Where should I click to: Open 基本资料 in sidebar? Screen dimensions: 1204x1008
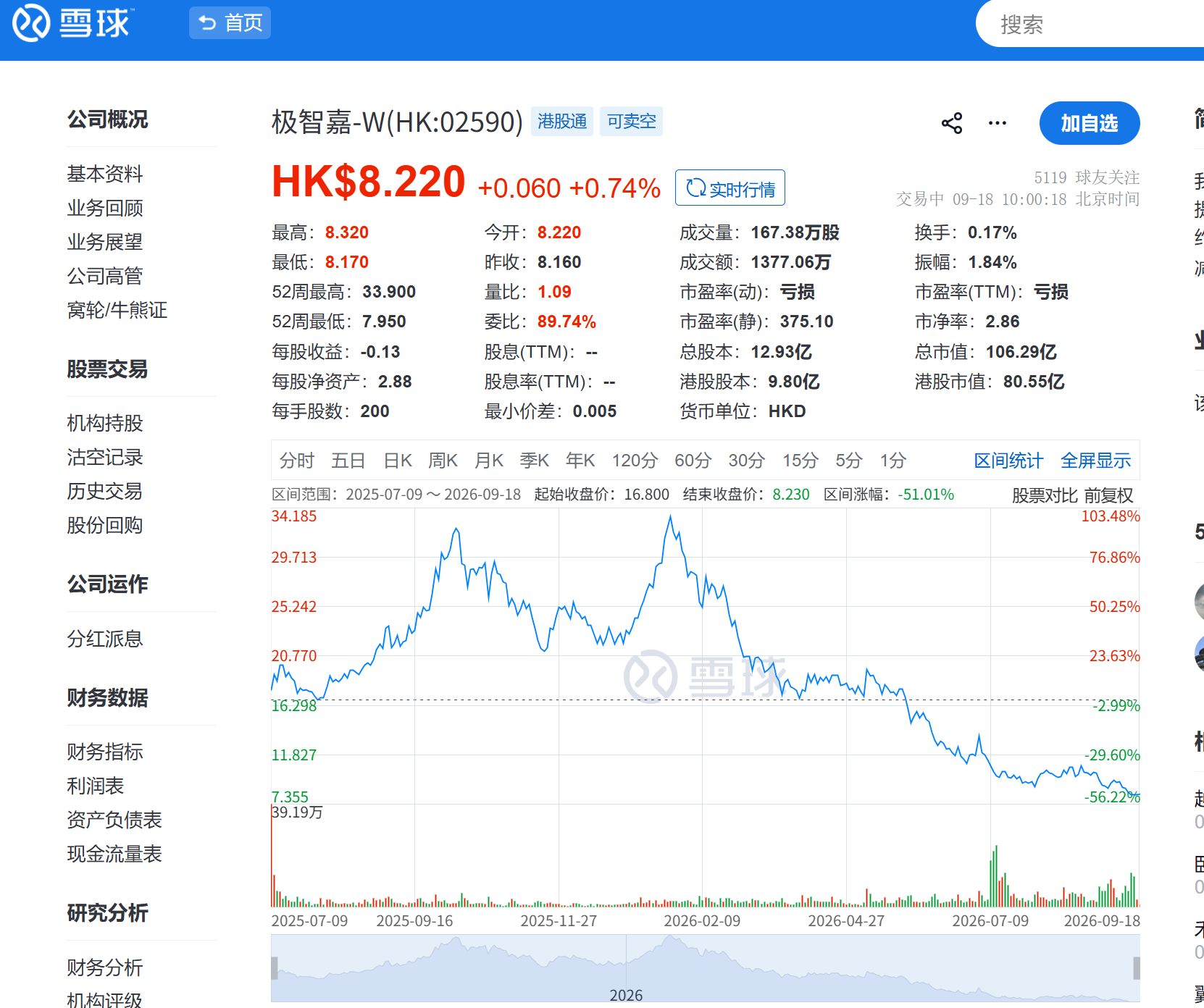pyautogui.click(x=105, y=174)
